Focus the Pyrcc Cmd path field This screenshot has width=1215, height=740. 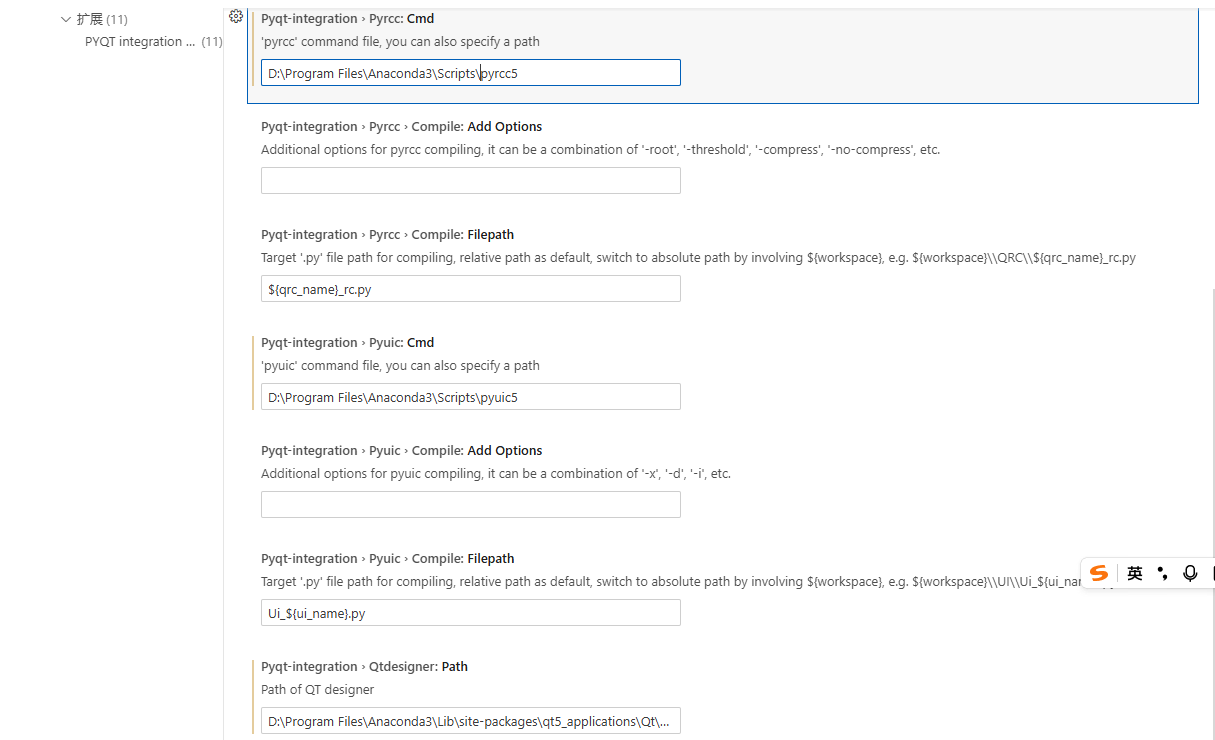[x=471, y=72]
